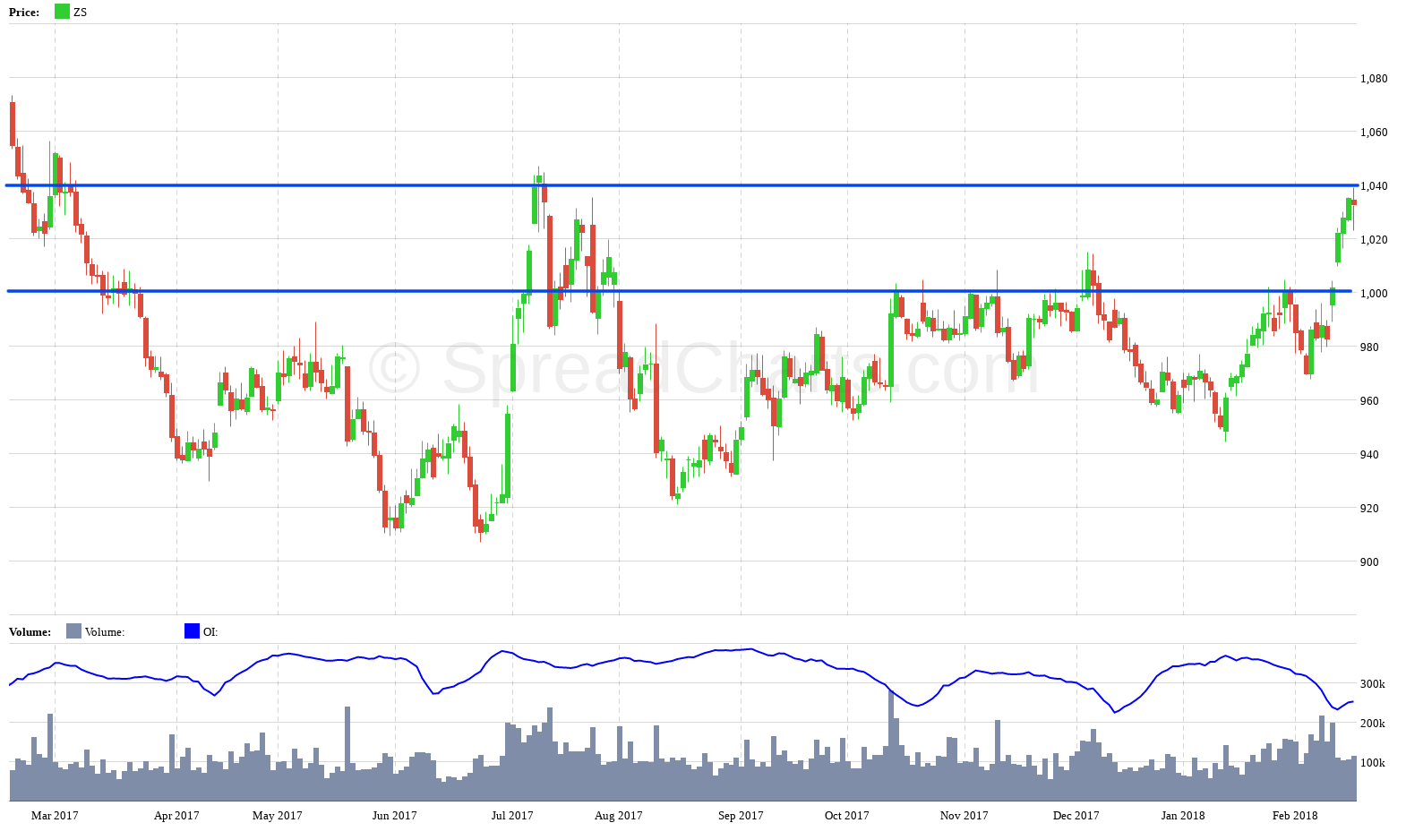1406x840 pixels.
Task: Click the 'Jan 2018' date label
Action: tap(1183, 816)
